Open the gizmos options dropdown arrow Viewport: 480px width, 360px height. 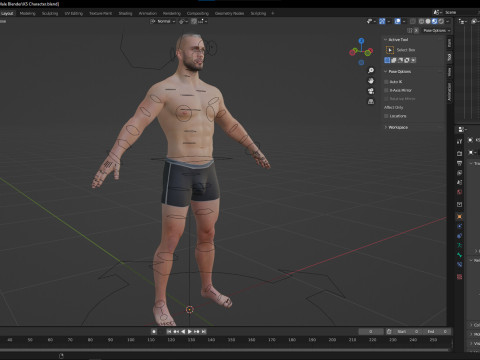click(388, 21)
